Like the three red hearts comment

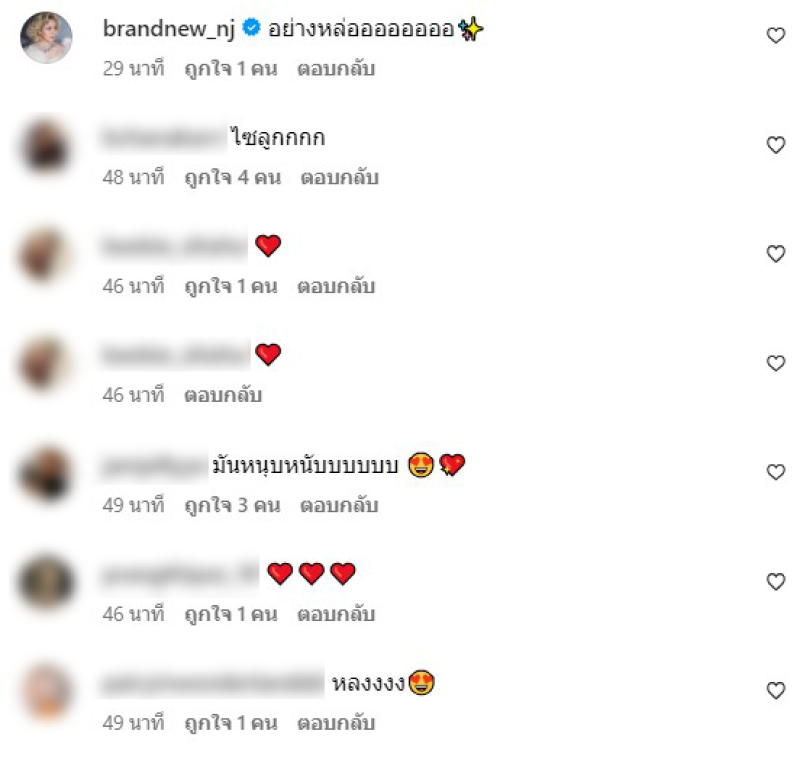(x=776, y=581)
